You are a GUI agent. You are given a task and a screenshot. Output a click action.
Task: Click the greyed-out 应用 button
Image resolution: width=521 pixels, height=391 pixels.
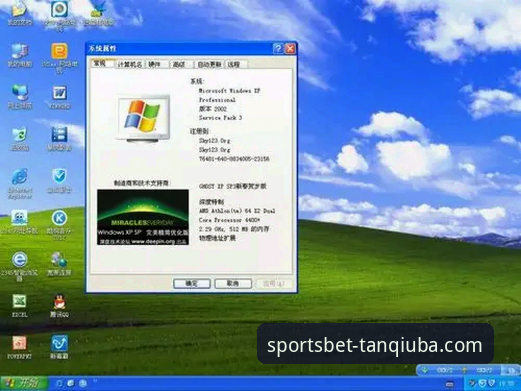click(x=274, y=284)
